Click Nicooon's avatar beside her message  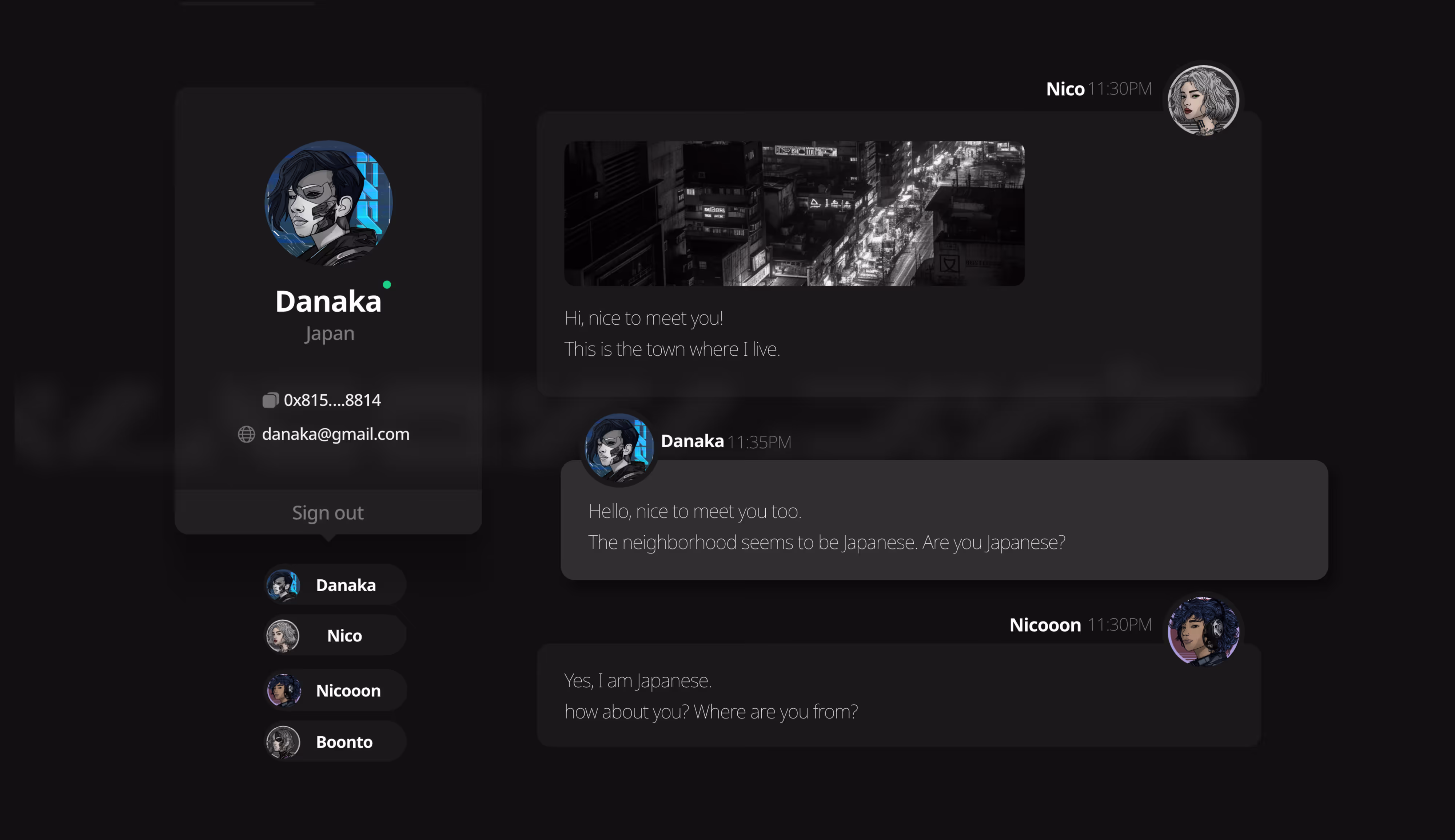point(1203,631)
